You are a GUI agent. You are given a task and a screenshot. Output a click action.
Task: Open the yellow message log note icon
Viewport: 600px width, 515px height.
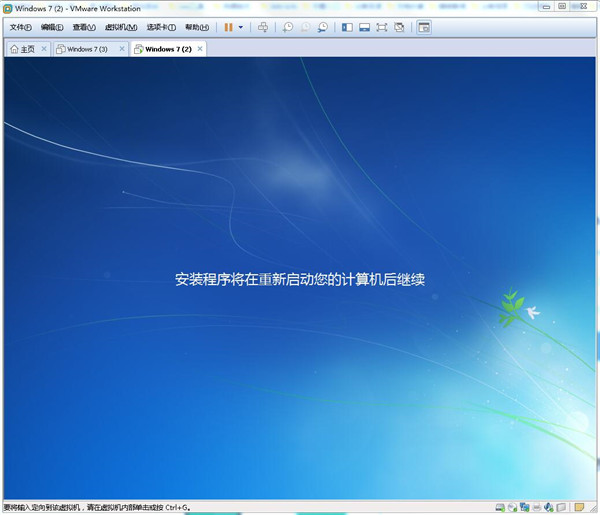pos(579,507)
